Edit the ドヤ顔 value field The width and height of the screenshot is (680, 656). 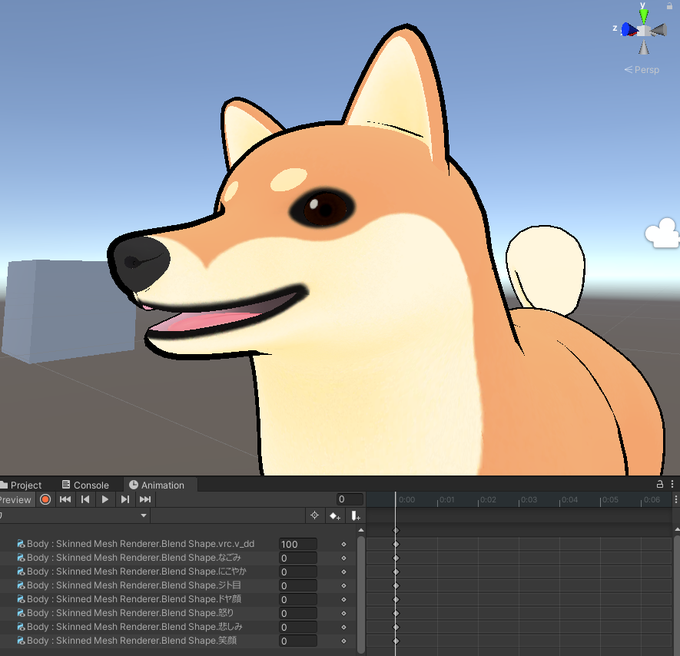(x=298, y=600)
